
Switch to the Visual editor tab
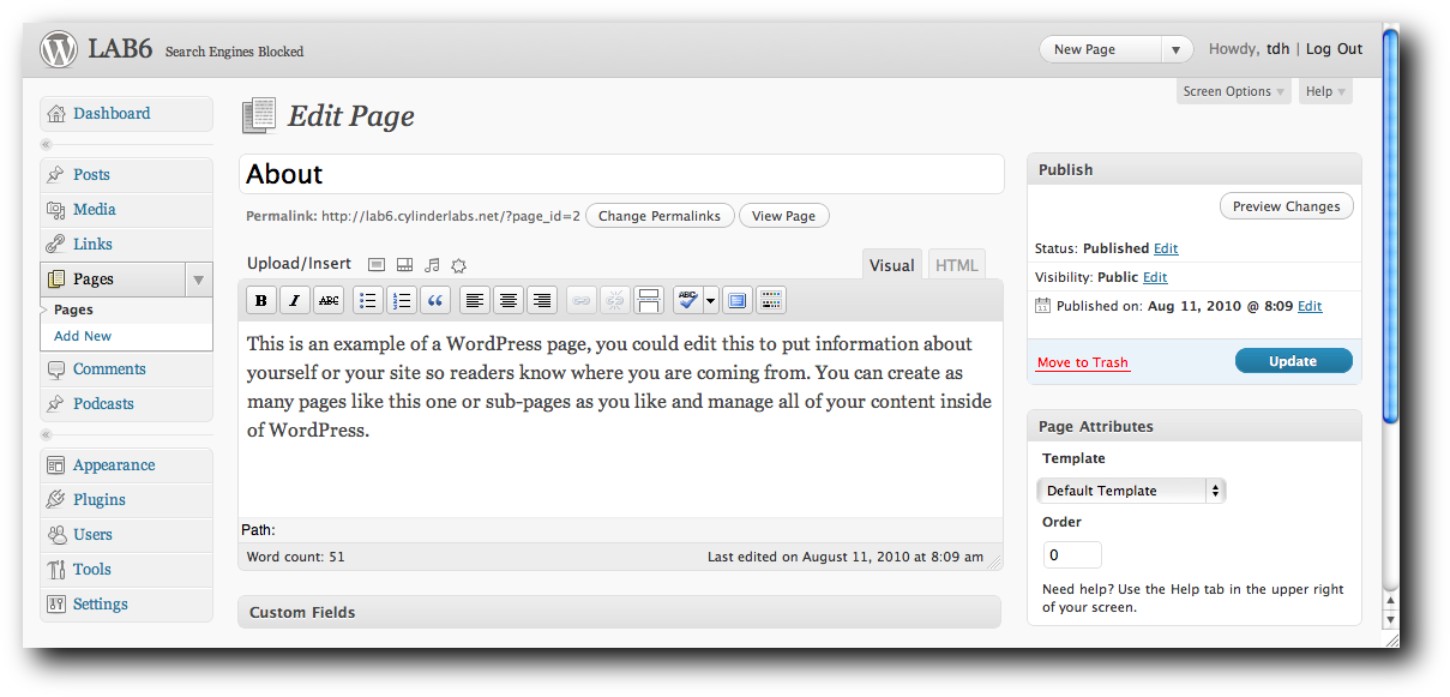(x=891, y=265)
